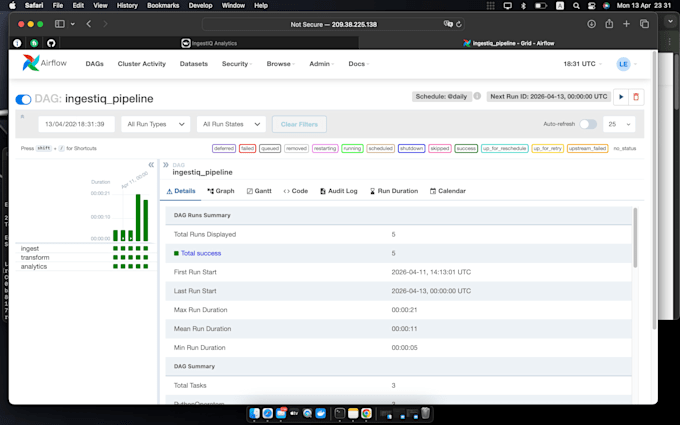Select the ingest task row
680x425 pixels.
(x=85, y=248)
